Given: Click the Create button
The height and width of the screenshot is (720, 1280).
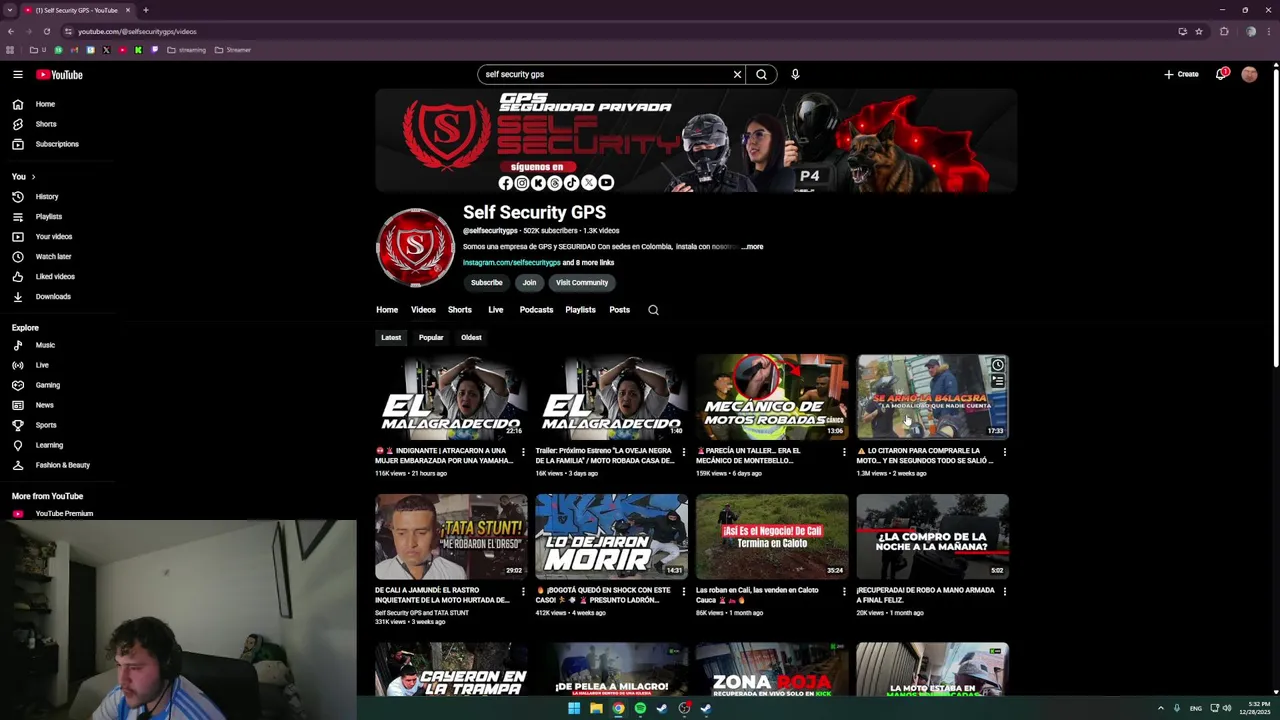Looking at the screenshot, I should click(1181, 74).
